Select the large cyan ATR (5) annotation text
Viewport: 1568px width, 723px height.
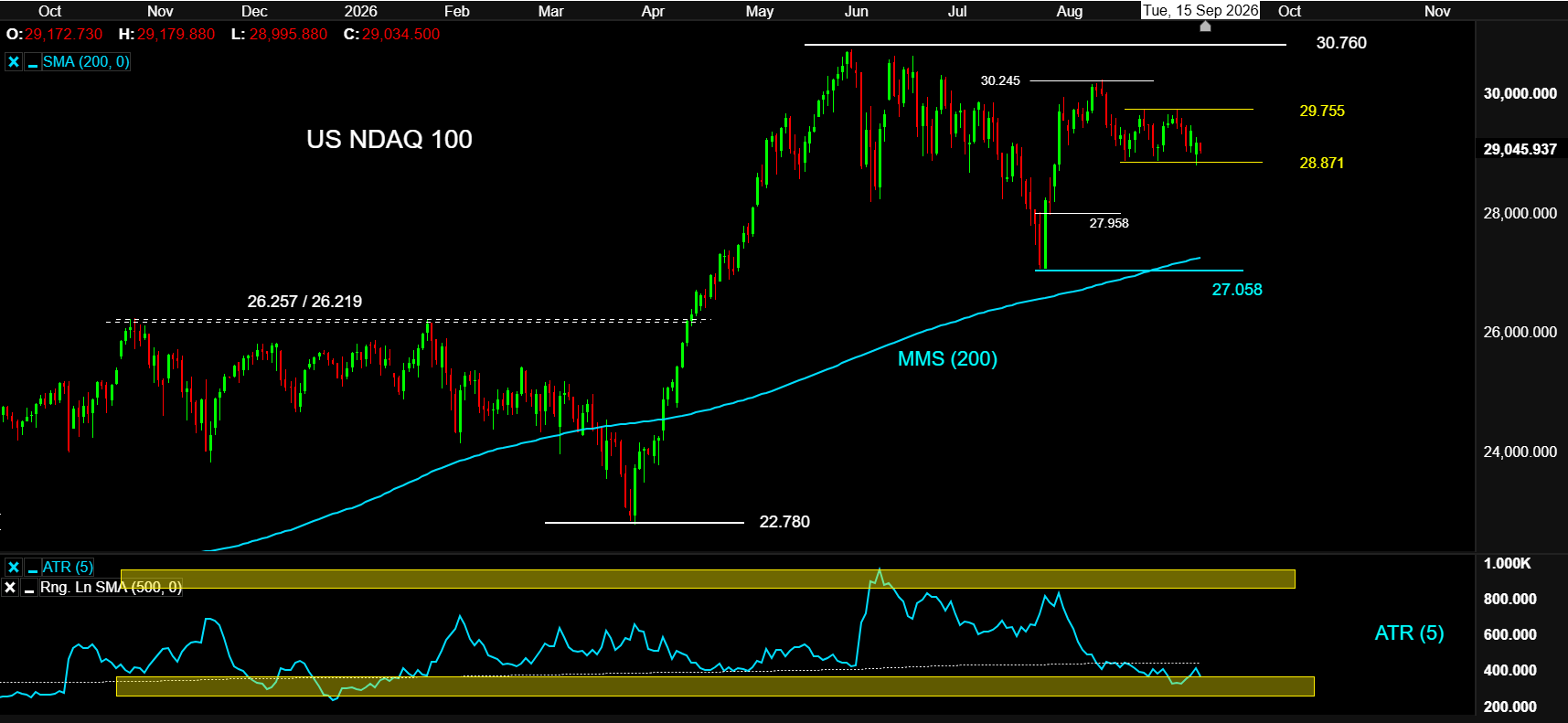tap(1409, 633)
